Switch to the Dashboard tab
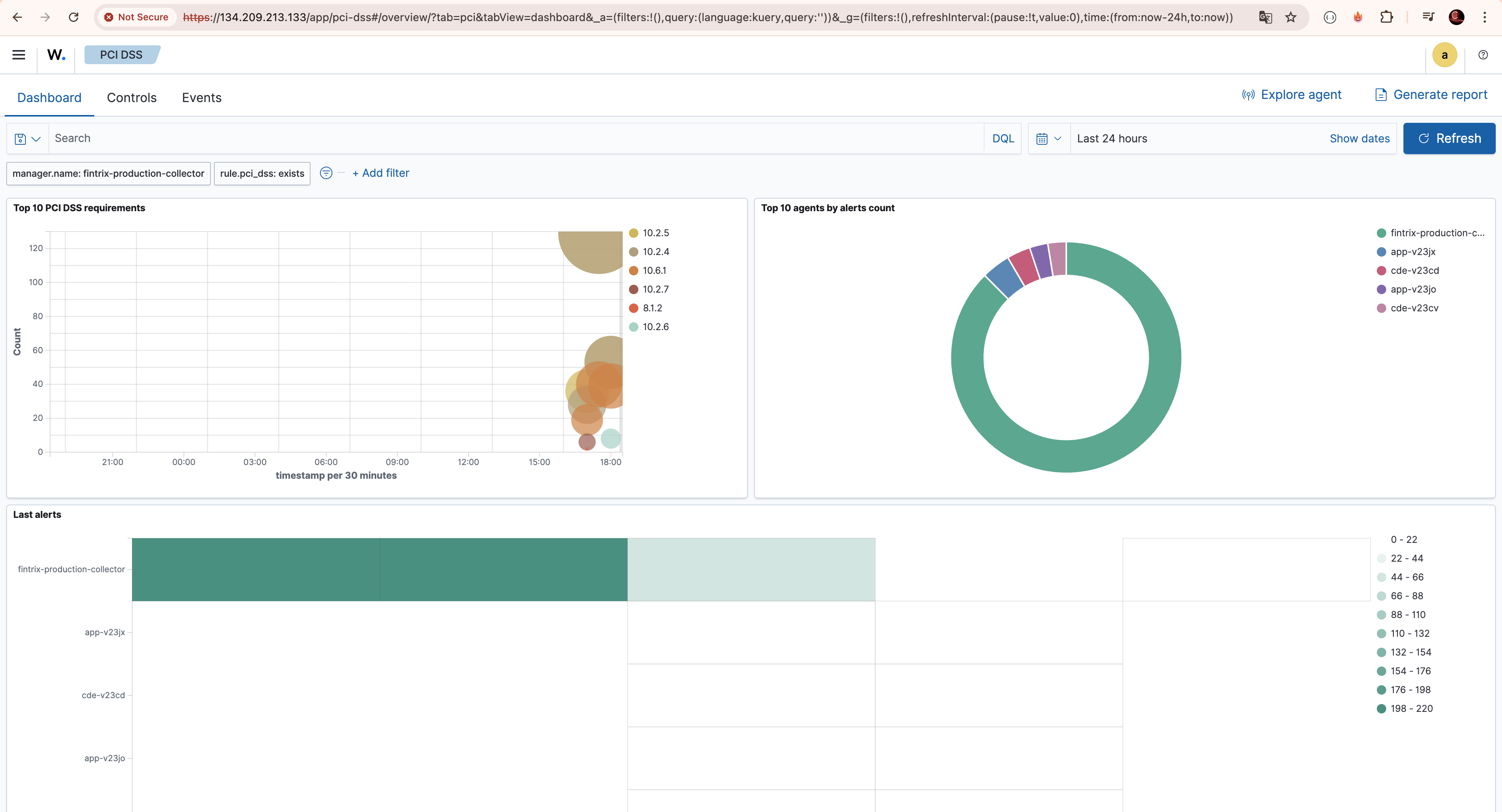 pos(50,97)
